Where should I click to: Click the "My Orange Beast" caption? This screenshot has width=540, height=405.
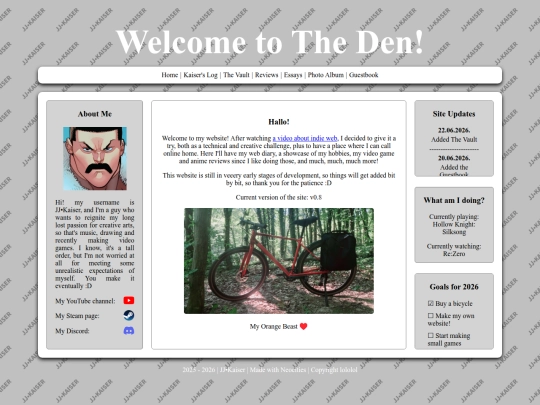click(273, 326)
